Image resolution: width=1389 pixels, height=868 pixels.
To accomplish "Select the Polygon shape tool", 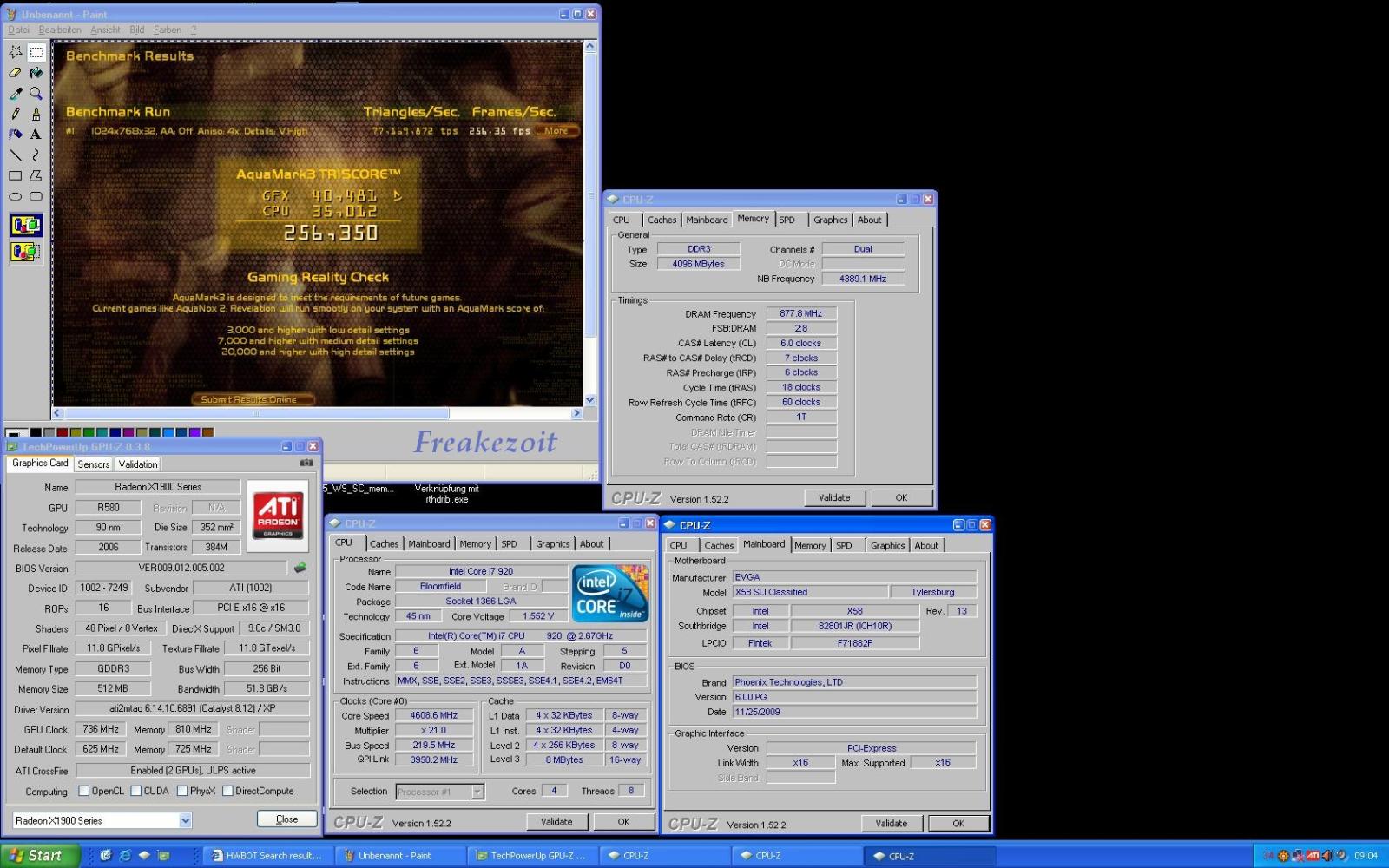I will (36, 175).
